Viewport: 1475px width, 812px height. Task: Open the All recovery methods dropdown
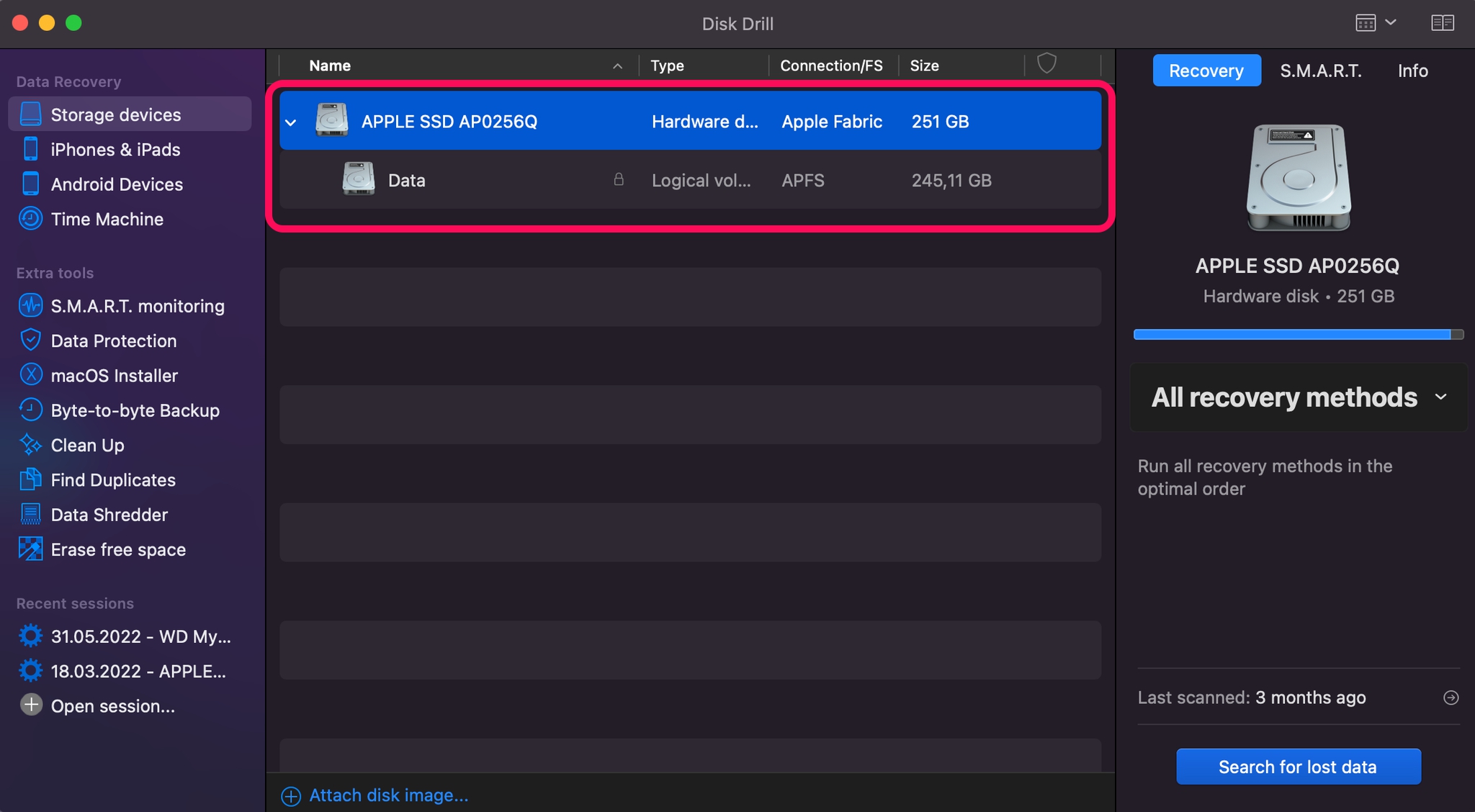click(x=1299, y=397)
